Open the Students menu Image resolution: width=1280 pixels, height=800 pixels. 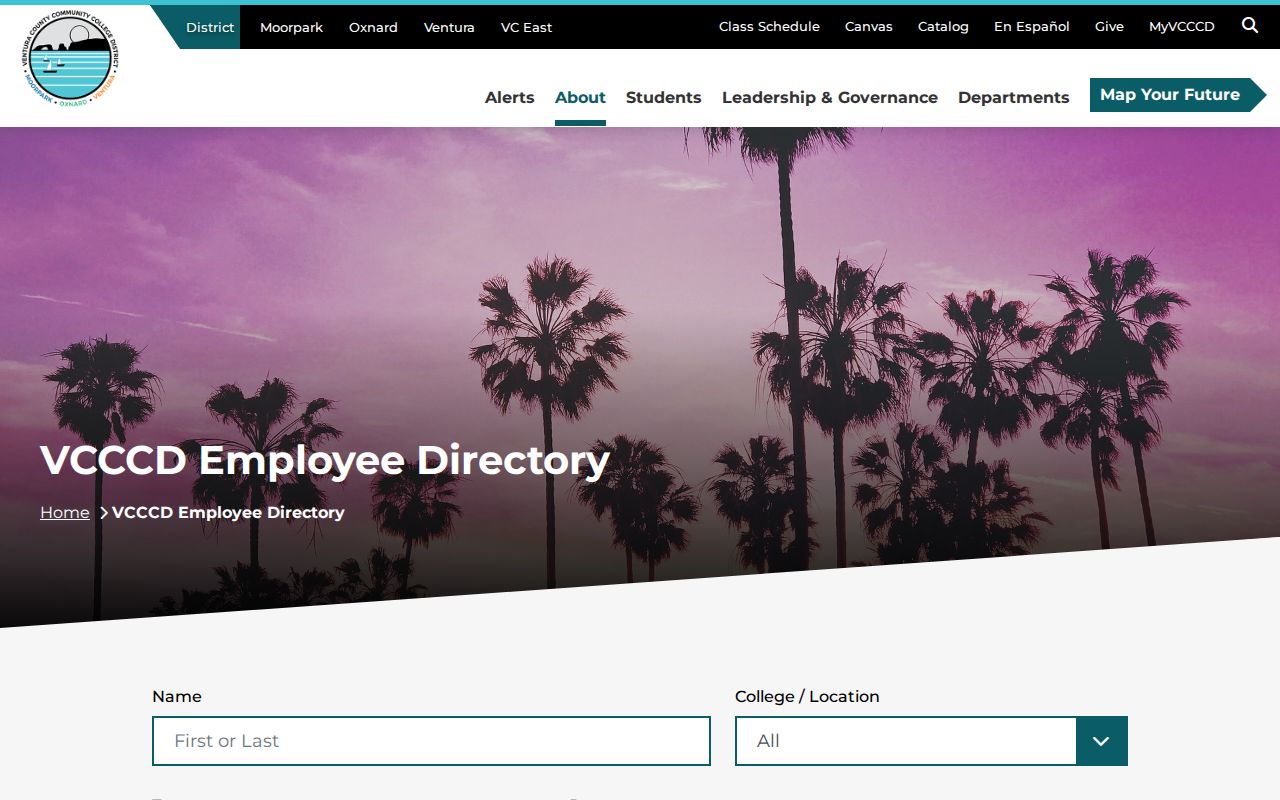click(664, 97)
